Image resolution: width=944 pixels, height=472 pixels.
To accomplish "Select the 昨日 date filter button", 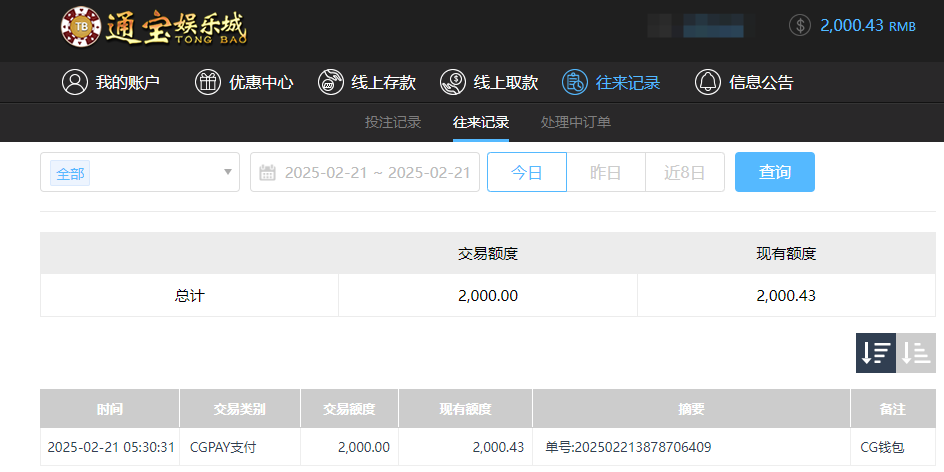I will 606,172.
